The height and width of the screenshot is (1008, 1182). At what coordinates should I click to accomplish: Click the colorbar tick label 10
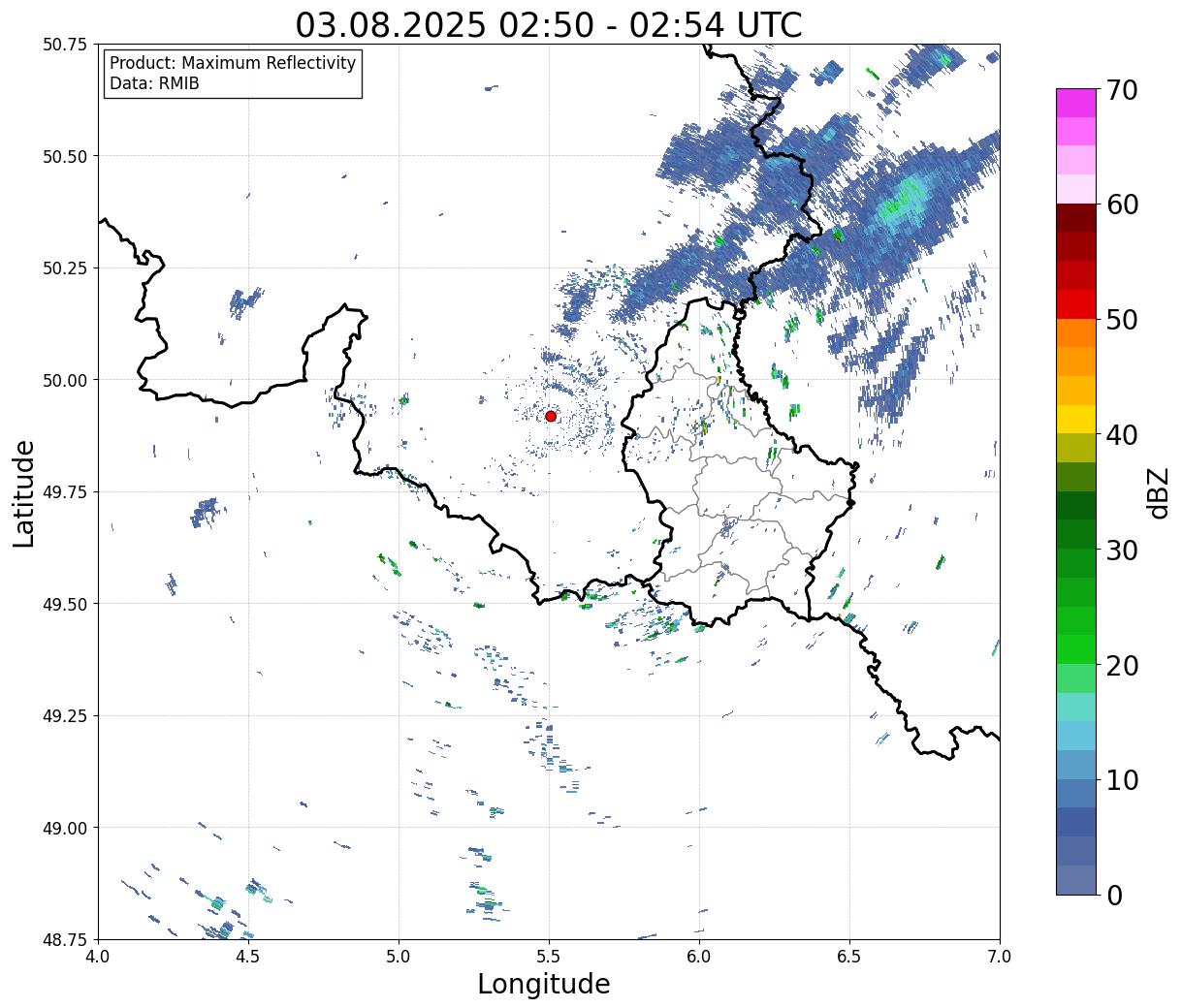coord(1122,780)
